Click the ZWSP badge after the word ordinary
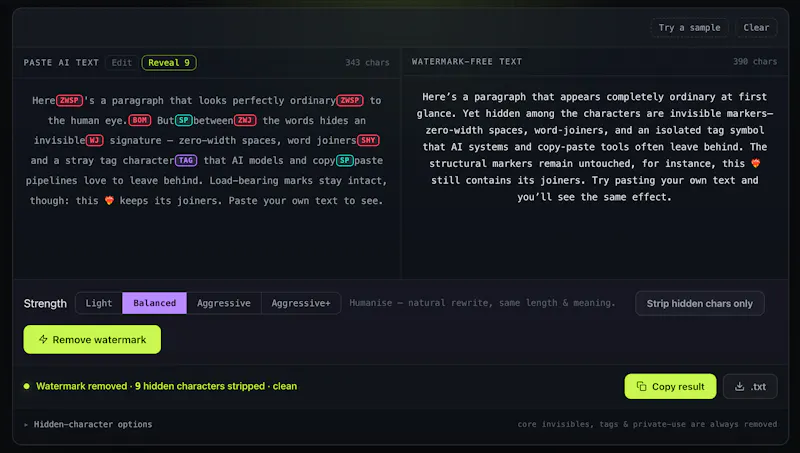 click(349, 100)
